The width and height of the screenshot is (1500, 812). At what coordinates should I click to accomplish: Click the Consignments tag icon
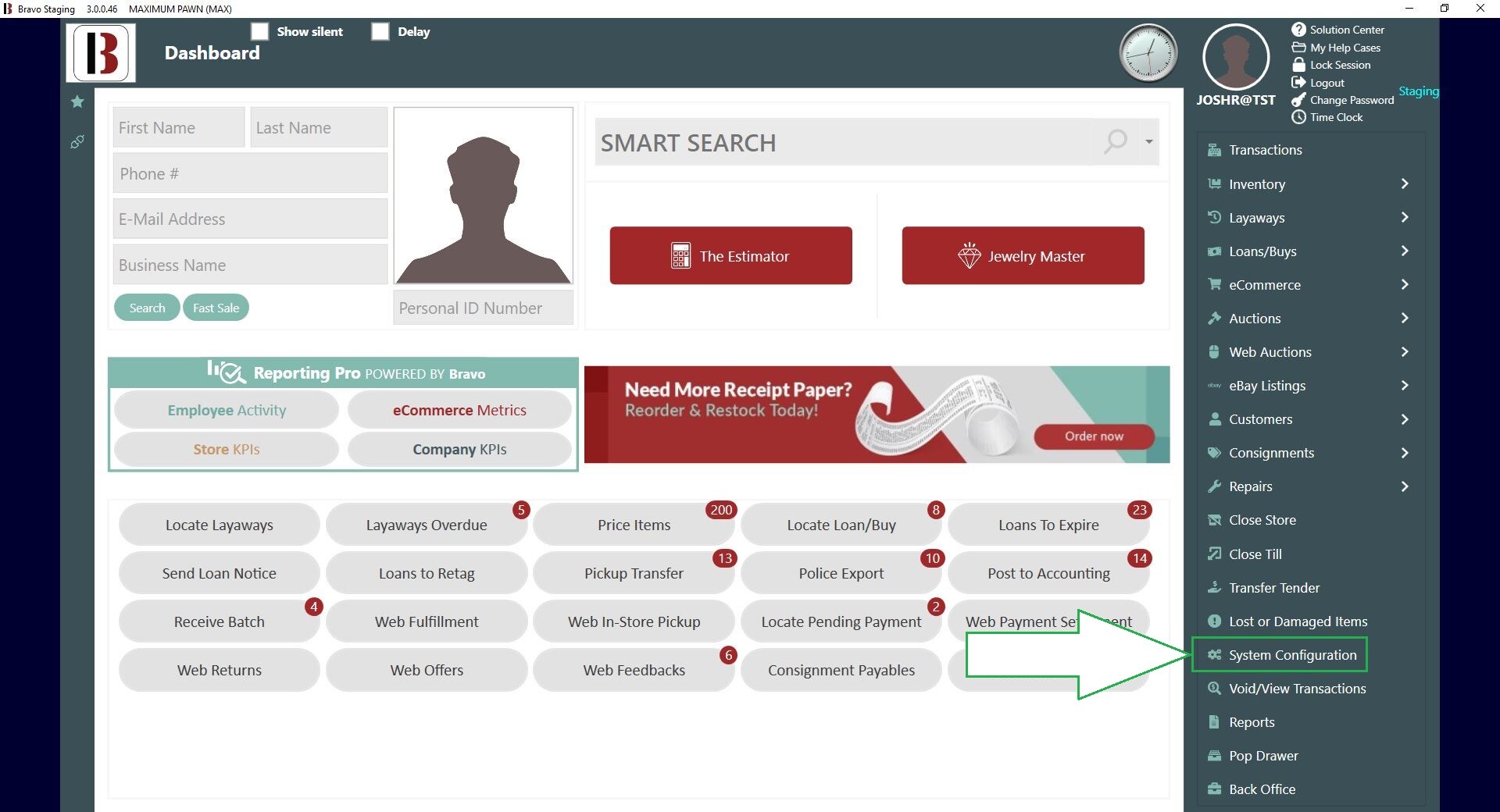click(1214, 453)
